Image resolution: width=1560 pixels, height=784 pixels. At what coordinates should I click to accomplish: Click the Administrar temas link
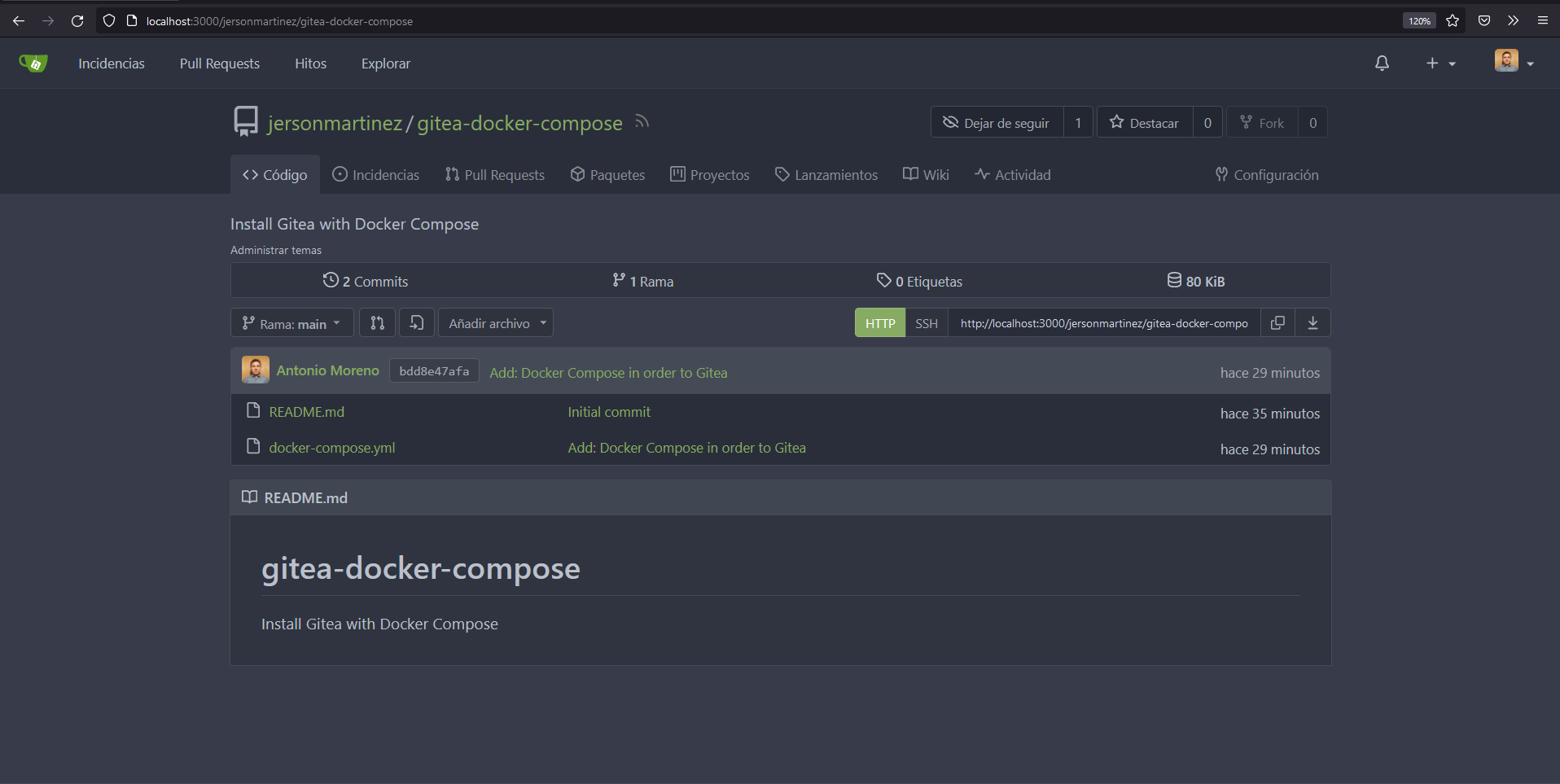click(276, 250)
